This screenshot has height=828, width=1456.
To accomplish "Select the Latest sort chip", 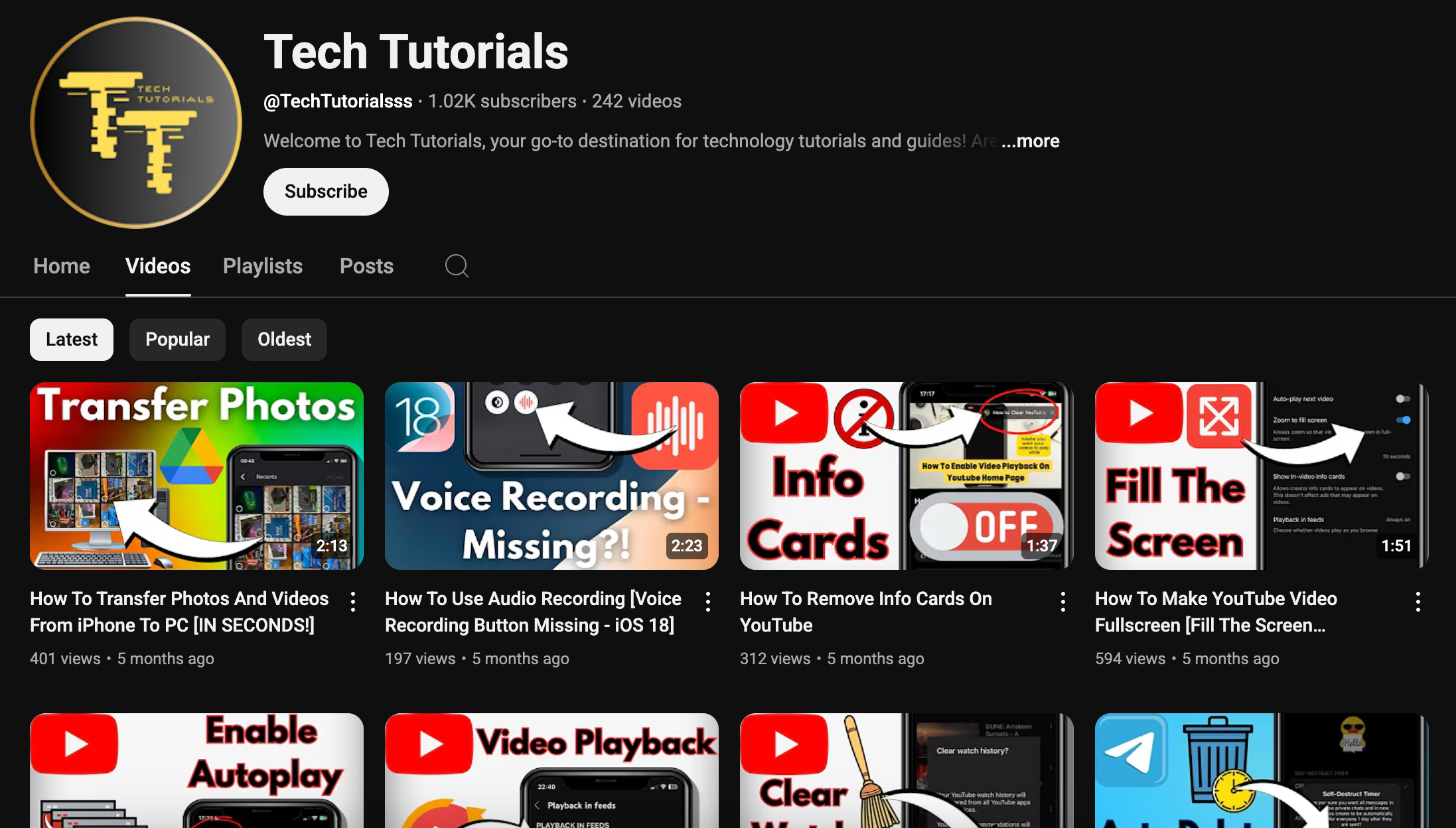I will (x=72, y=340).
